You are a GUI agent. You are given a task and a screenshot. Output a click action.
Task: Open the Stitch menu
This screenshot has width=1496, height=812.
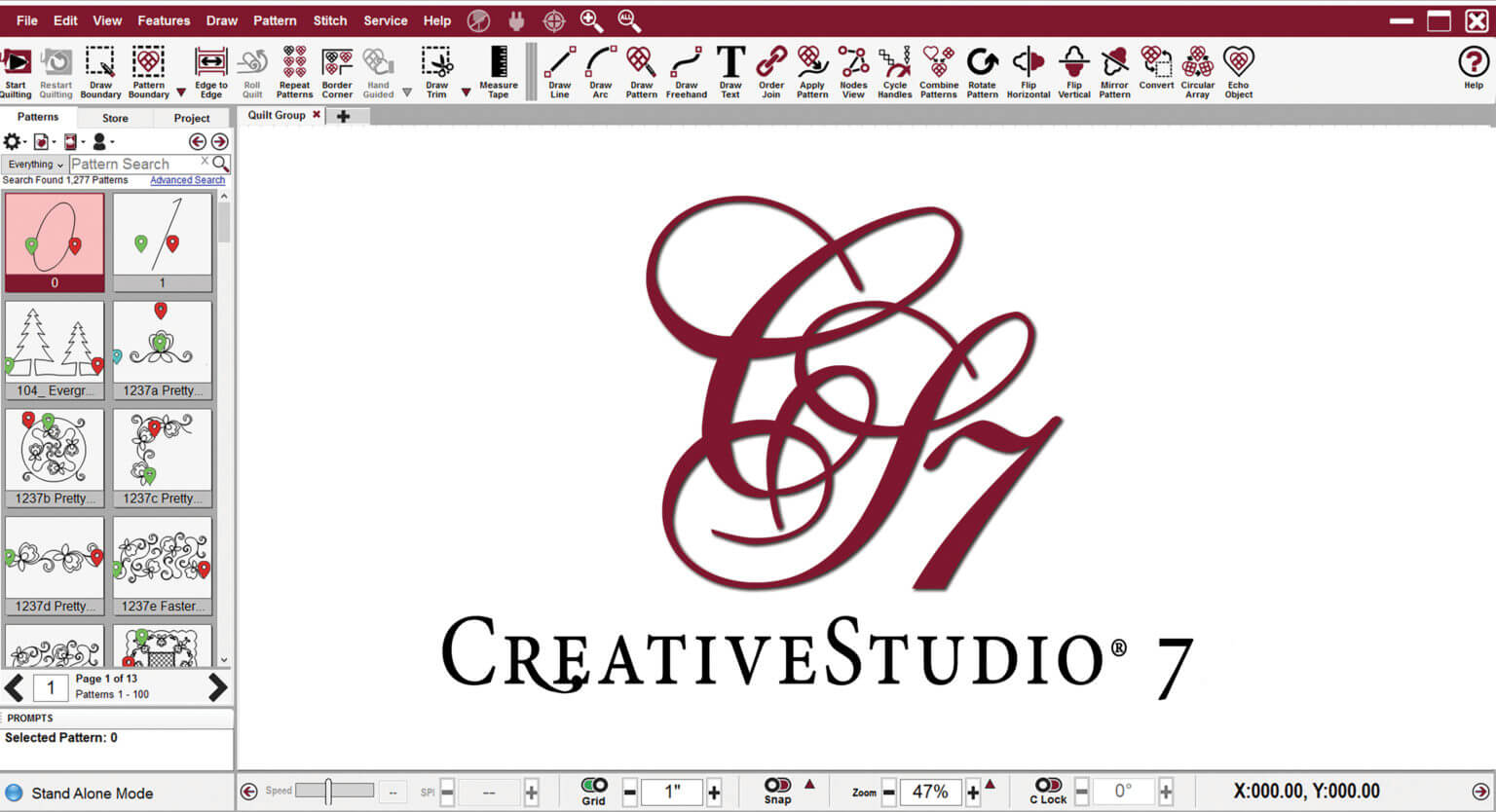point(330,20)
